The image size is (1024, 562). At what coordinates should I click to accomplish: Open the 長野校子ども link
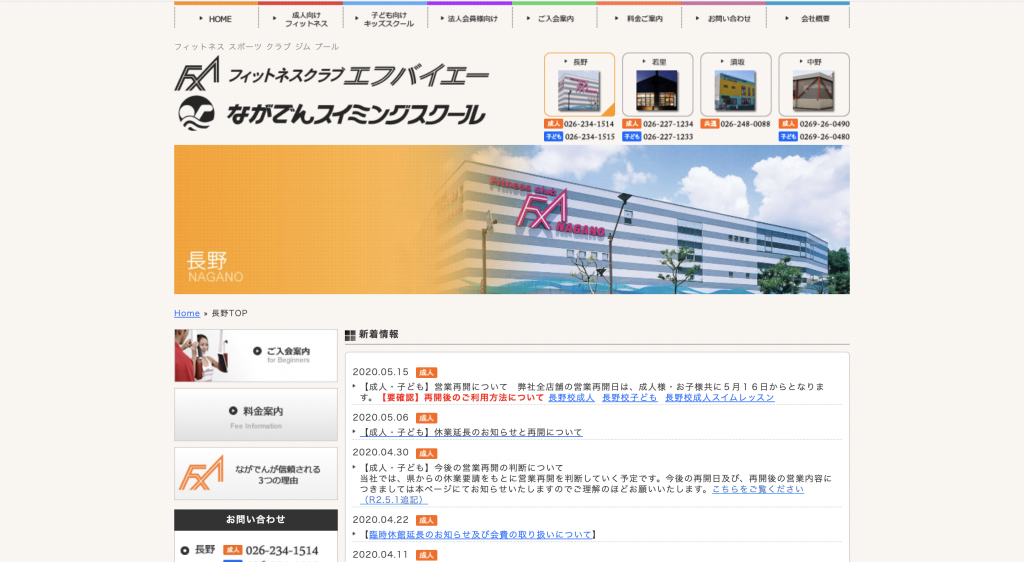pyautogui.click(x=630, y=398)
